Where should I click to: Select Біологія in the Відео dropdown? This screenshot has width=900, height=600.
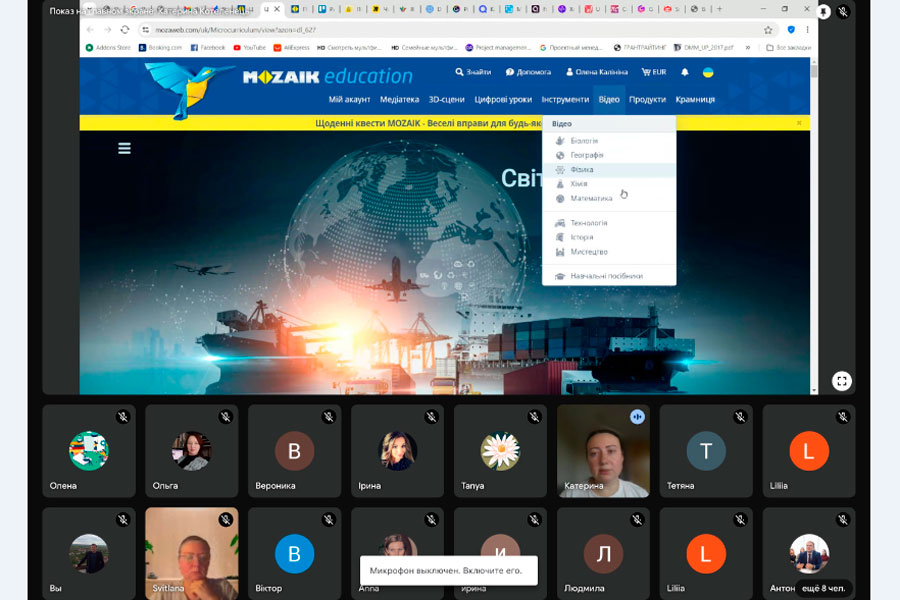609,141
